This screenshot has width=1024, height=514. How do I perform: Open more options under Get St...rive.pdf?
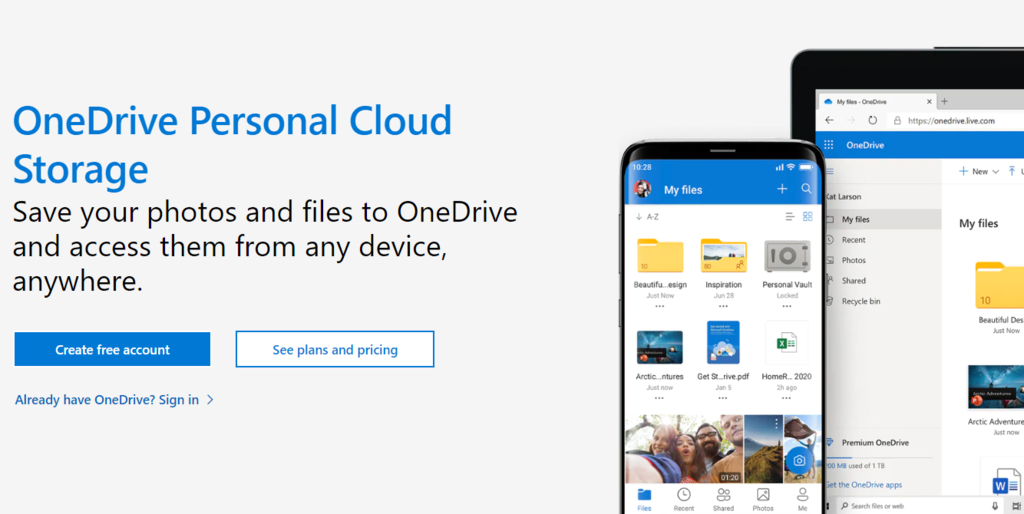(x=723, y=398)
